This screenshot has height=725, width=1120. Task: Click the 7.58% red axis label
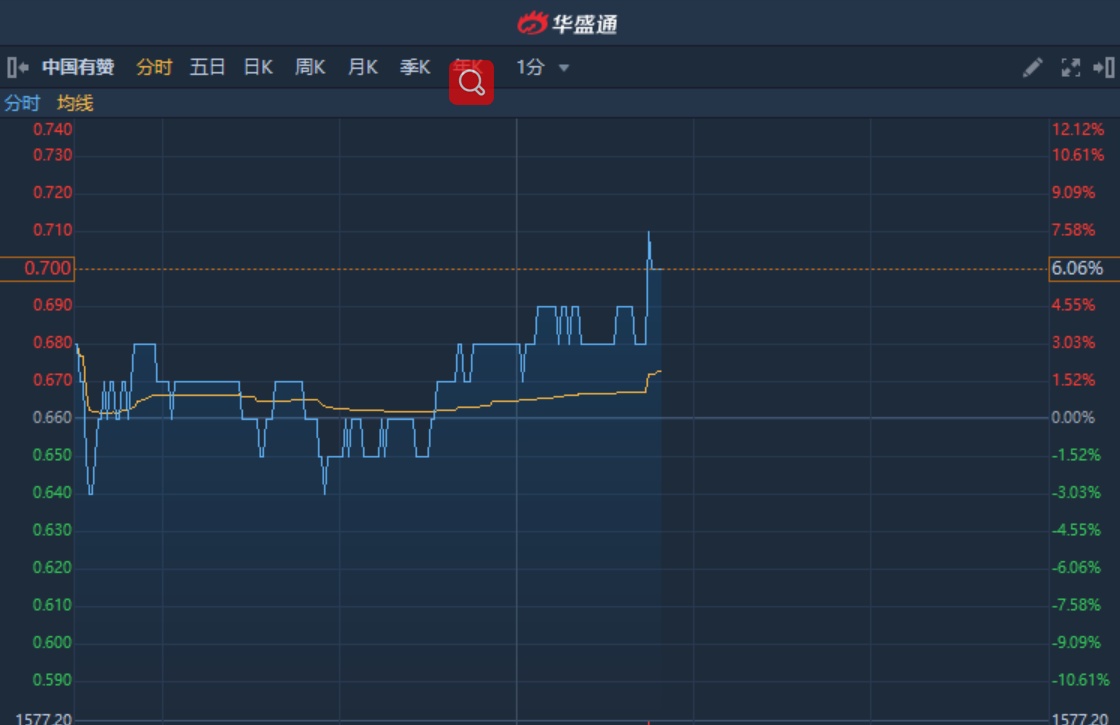coord(1073,230)
